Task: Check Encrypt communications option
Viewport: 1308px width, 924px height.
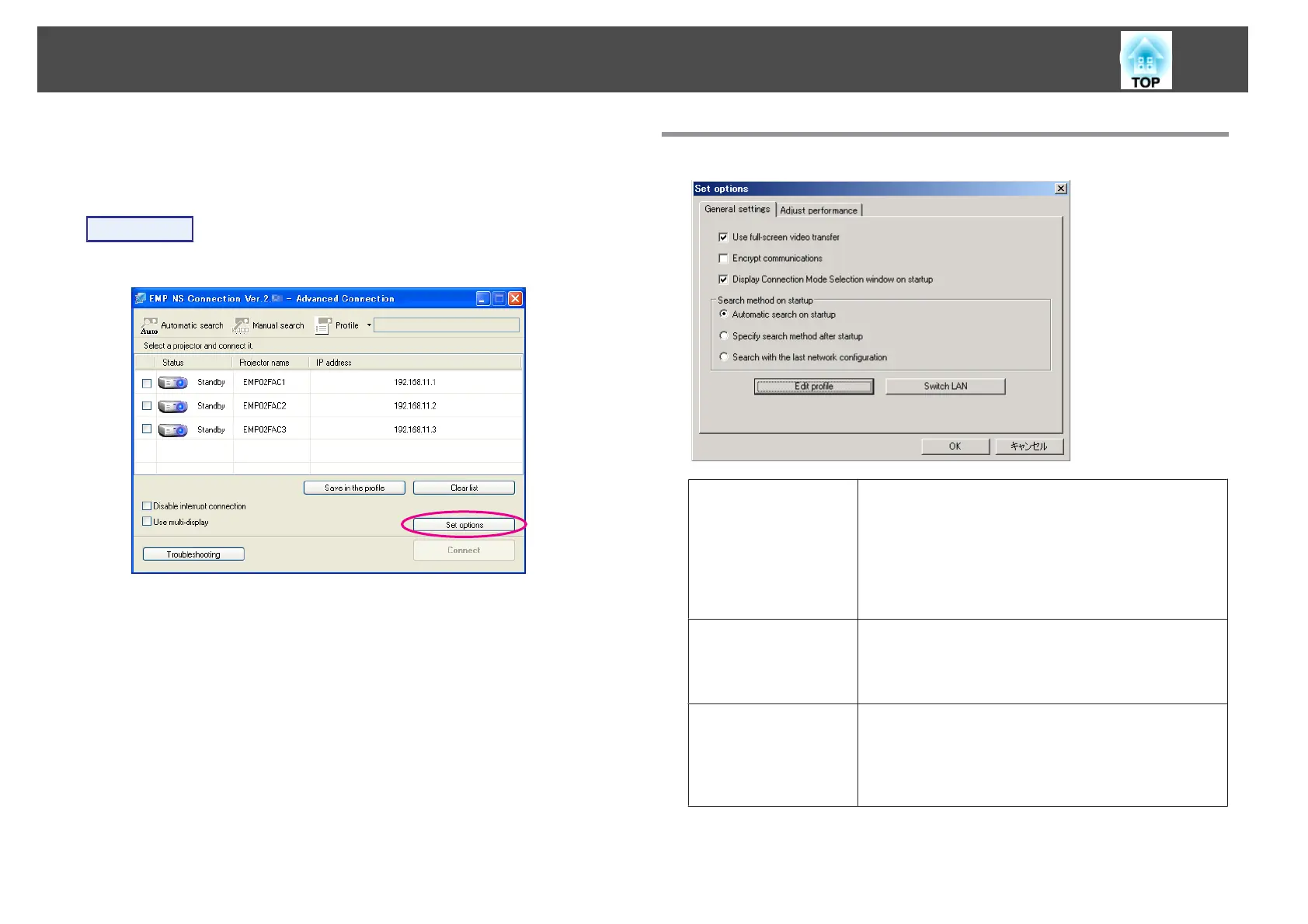Action: coord(723,258)
